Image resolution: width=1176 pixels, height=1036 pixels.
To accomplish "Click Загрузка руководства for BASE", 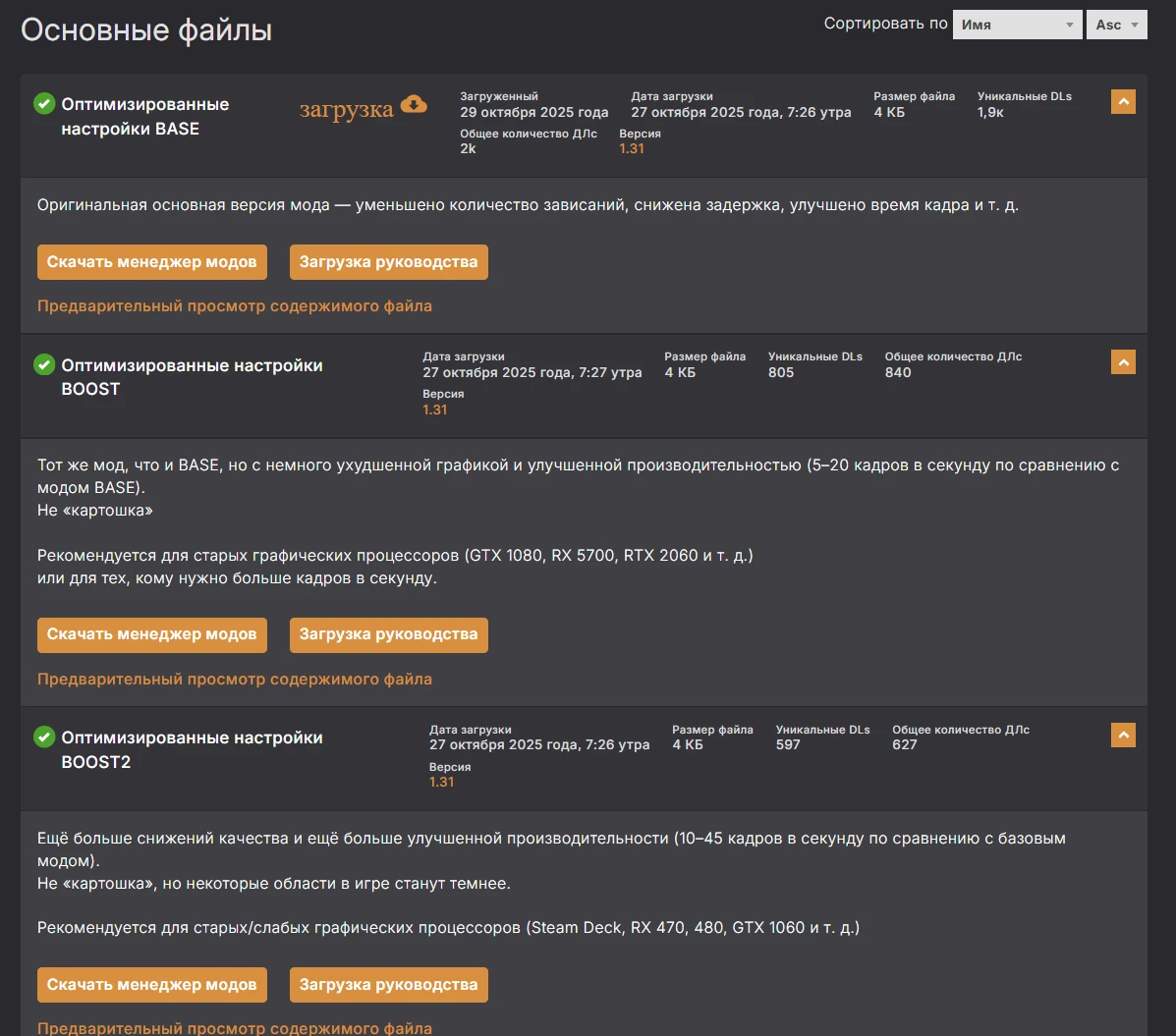I will click(388, 262).
